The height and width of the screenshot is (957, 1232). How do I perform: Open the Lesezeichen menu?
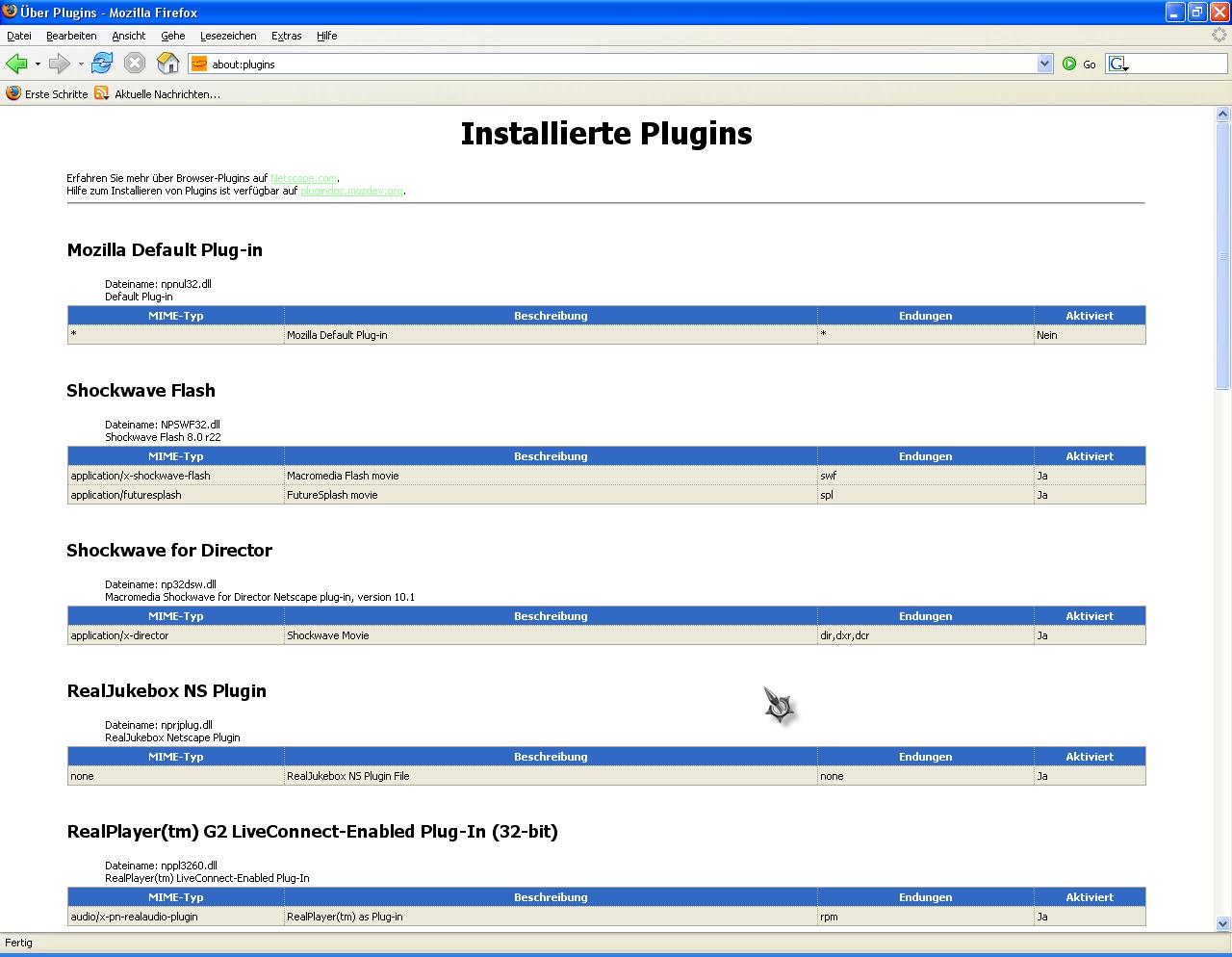pos(228,36)
